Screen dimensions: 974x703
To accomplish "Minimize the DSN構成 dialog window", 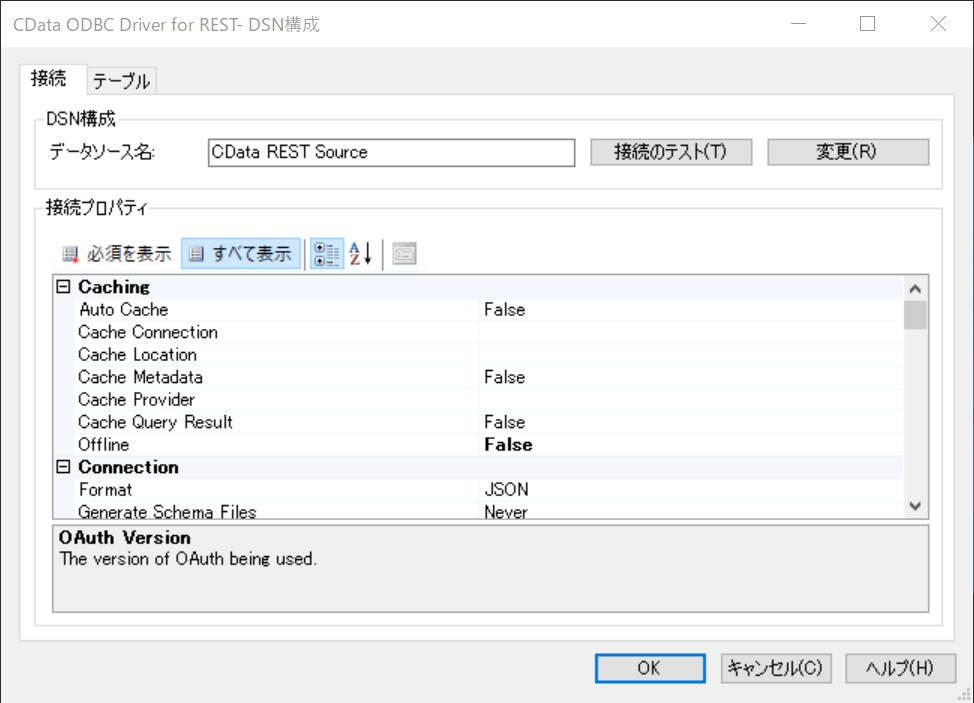I will pos(798,24).
